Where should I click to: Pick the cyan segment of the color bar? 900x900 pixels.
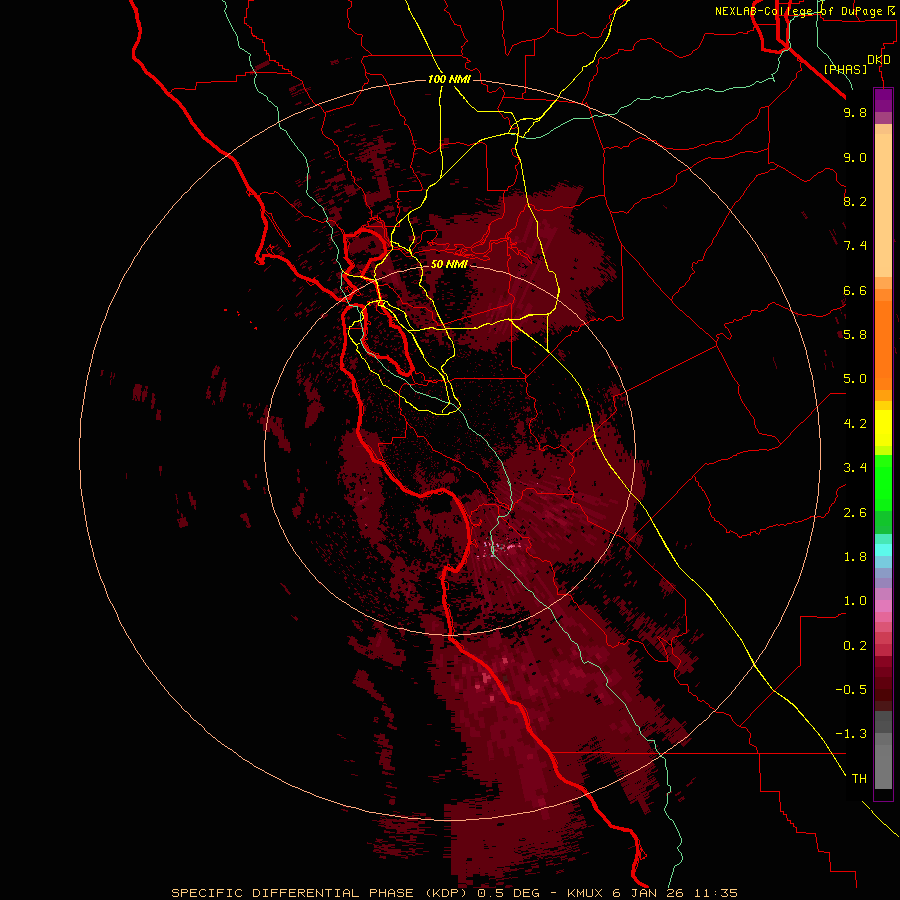[x=883, y=550]
